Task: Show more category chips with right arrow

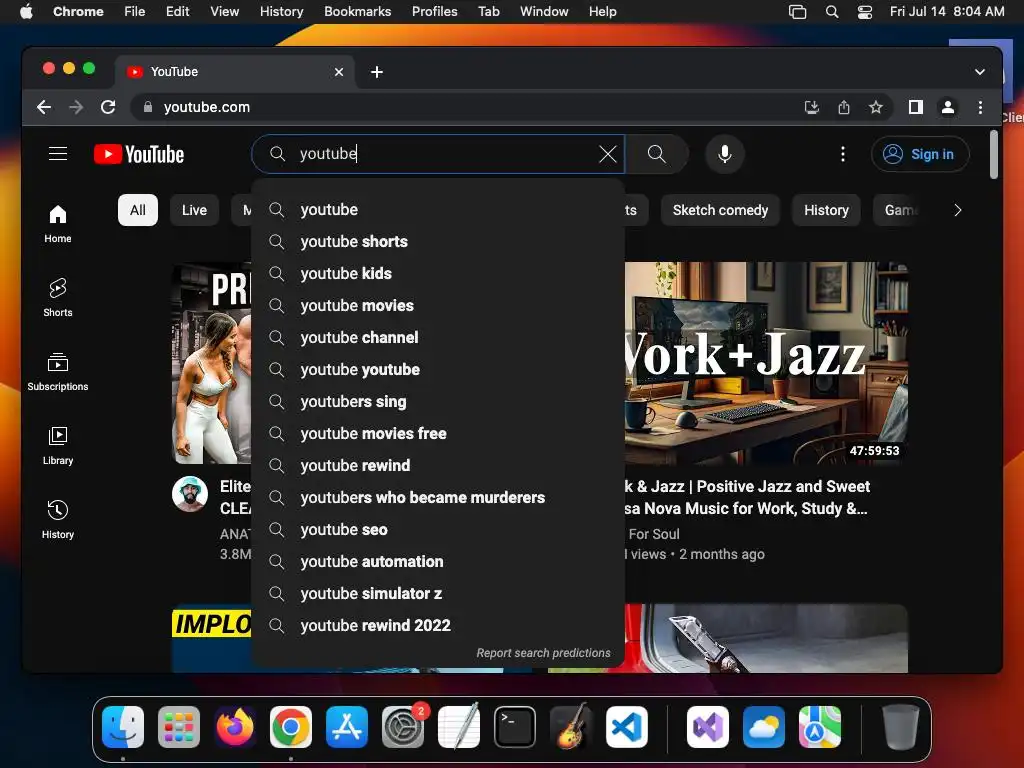Action: coord(957,210)
